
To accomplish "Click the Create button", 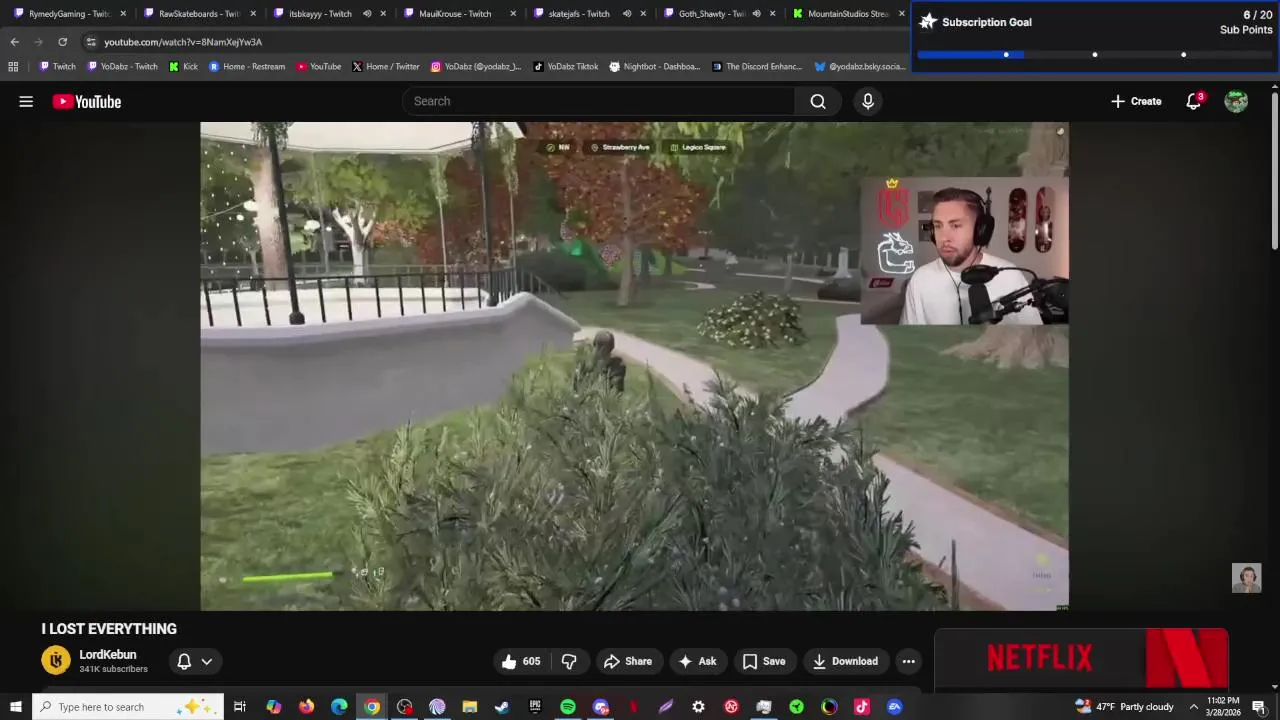I will (x=1136, y=101).
